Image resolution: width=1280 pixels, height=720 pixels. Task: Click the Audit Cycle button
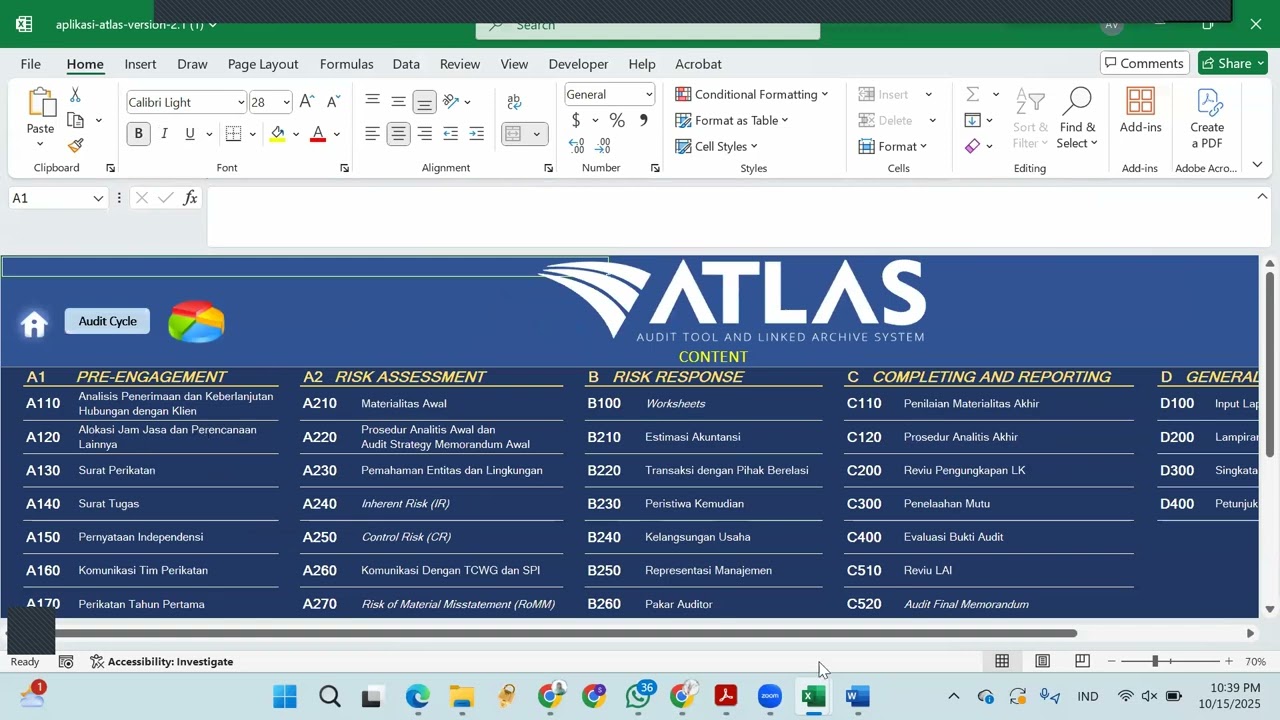[x=108, y=321]
